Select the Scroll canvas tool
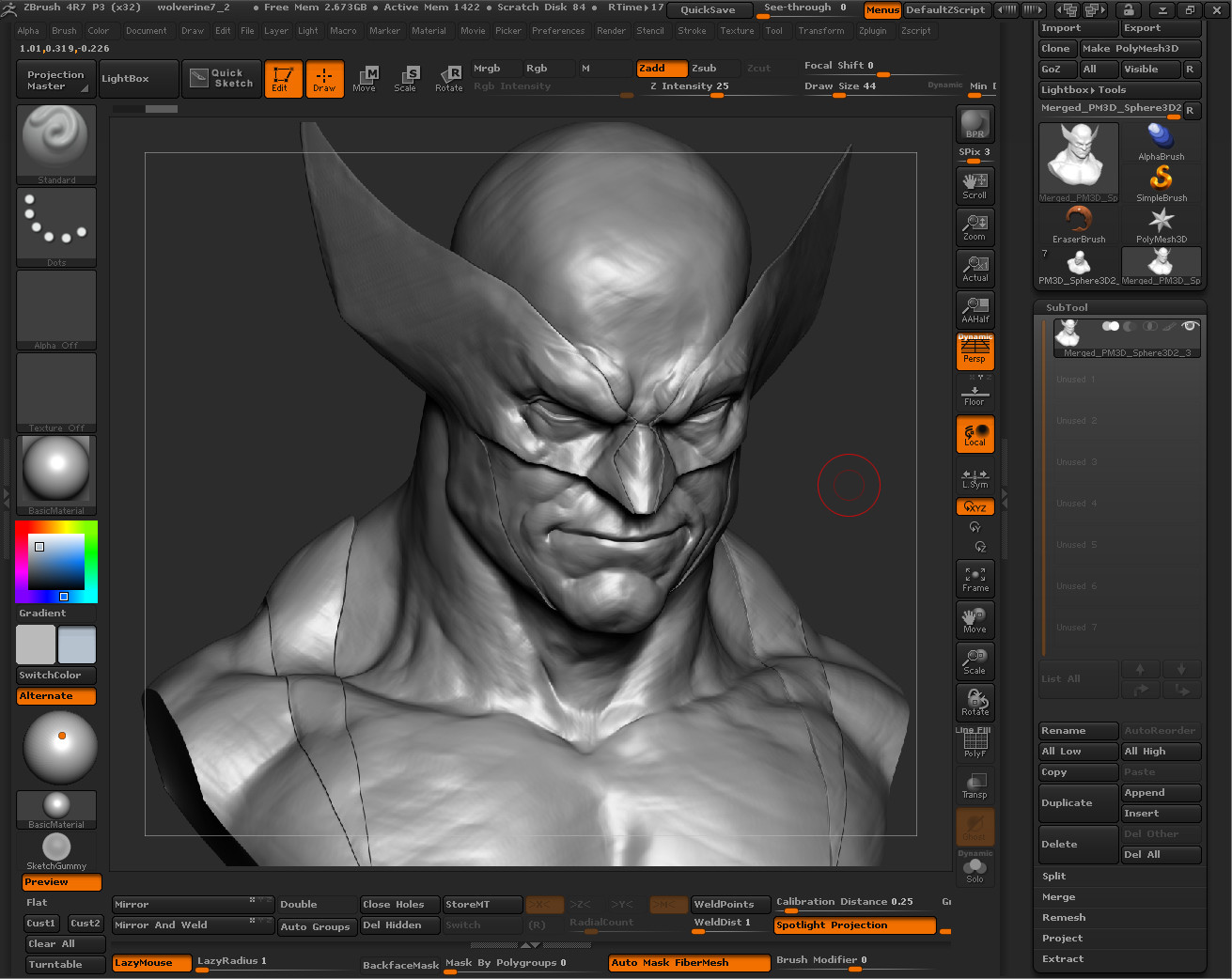 (975, 184)
